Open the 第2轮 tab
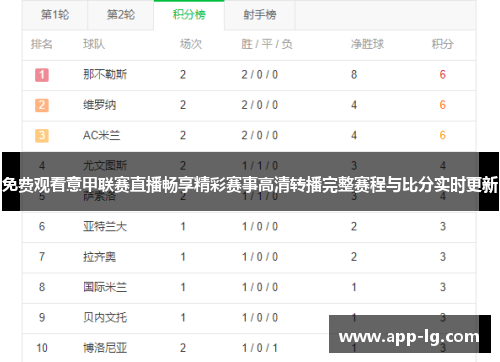Screen dimensions: 500x362 click(121, 15)
